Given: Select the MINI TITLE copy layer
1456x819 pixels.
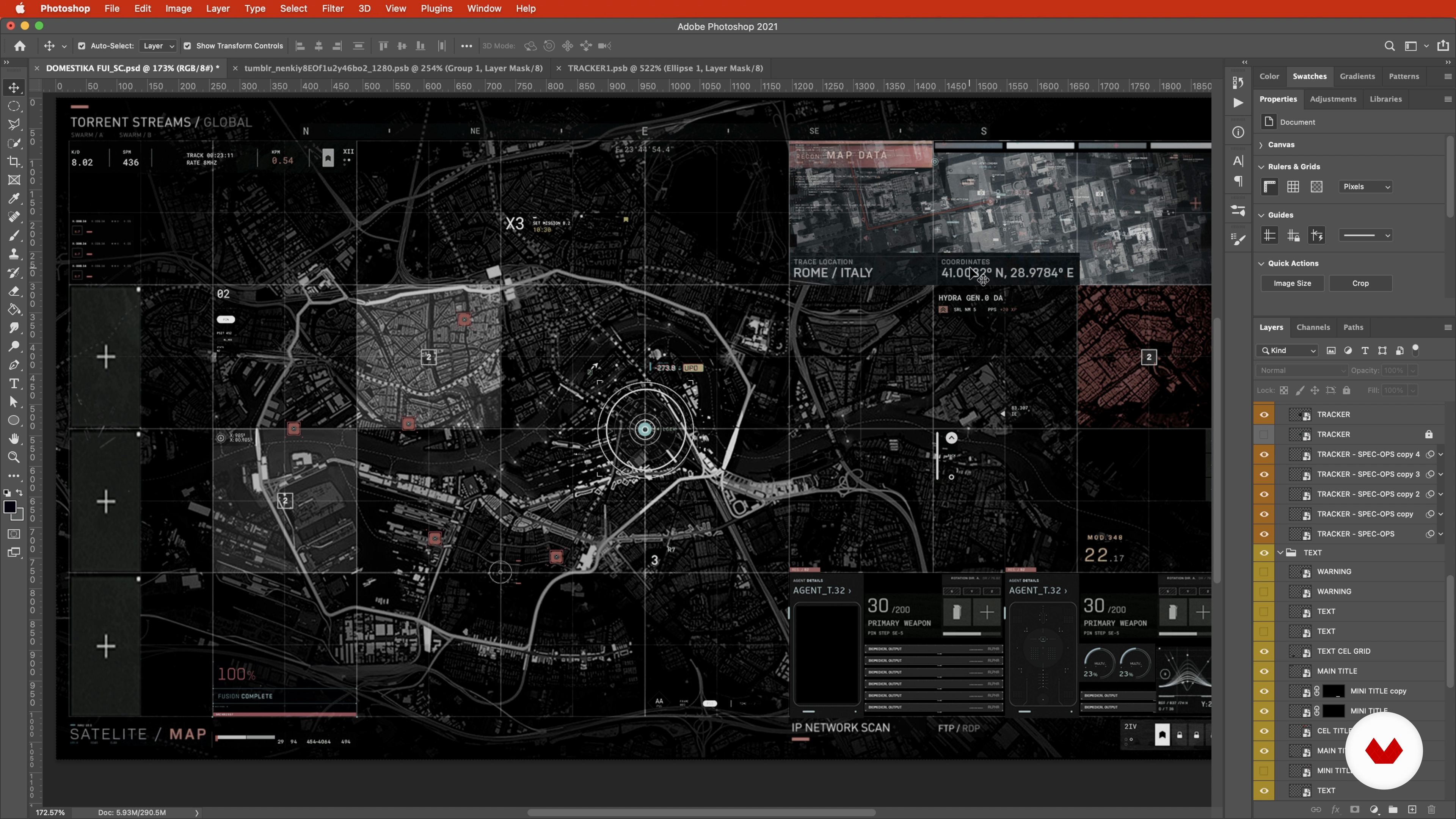Looking at the screenshot, I should coord(1378,691).
